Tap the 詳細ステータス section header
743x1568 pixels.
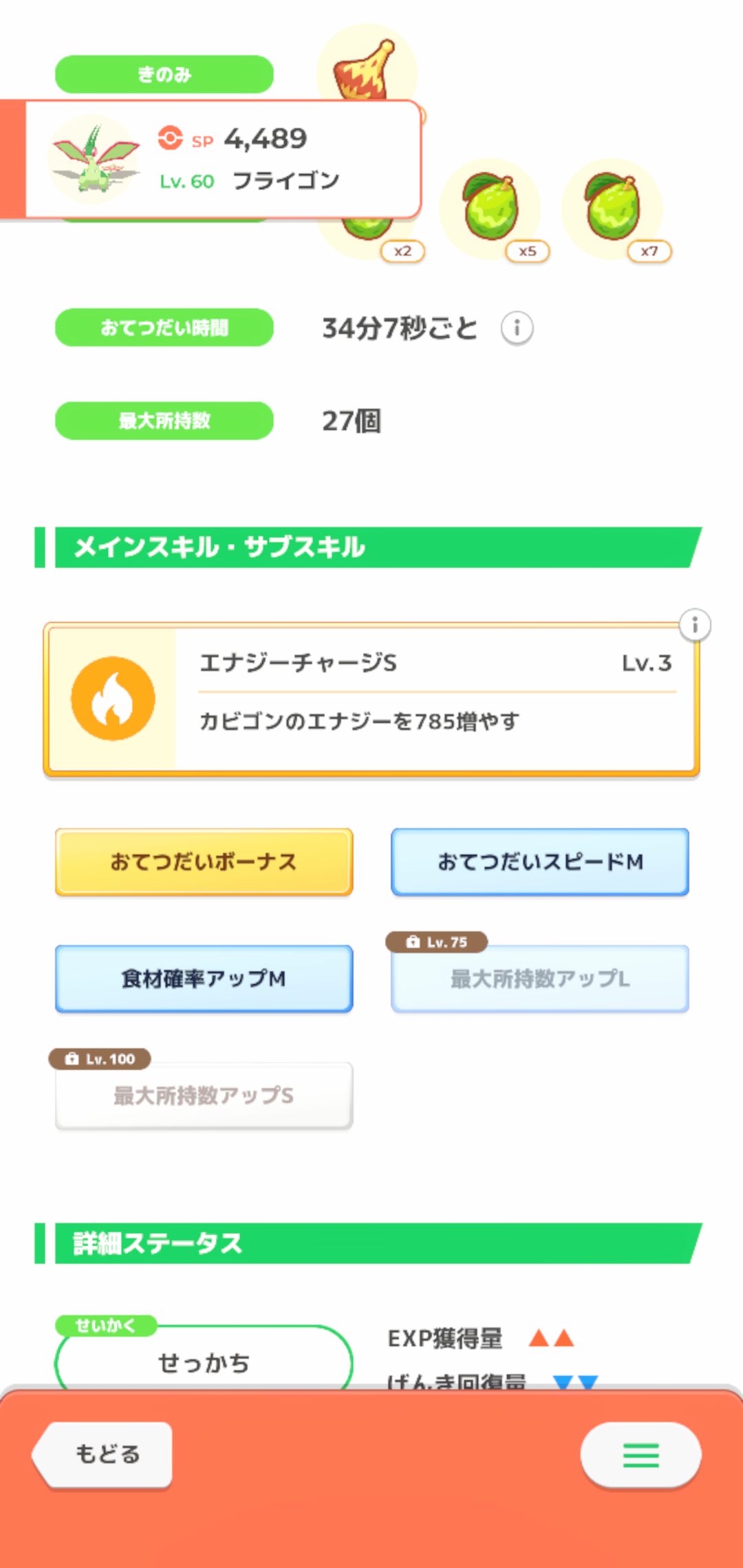[371, 1243]
